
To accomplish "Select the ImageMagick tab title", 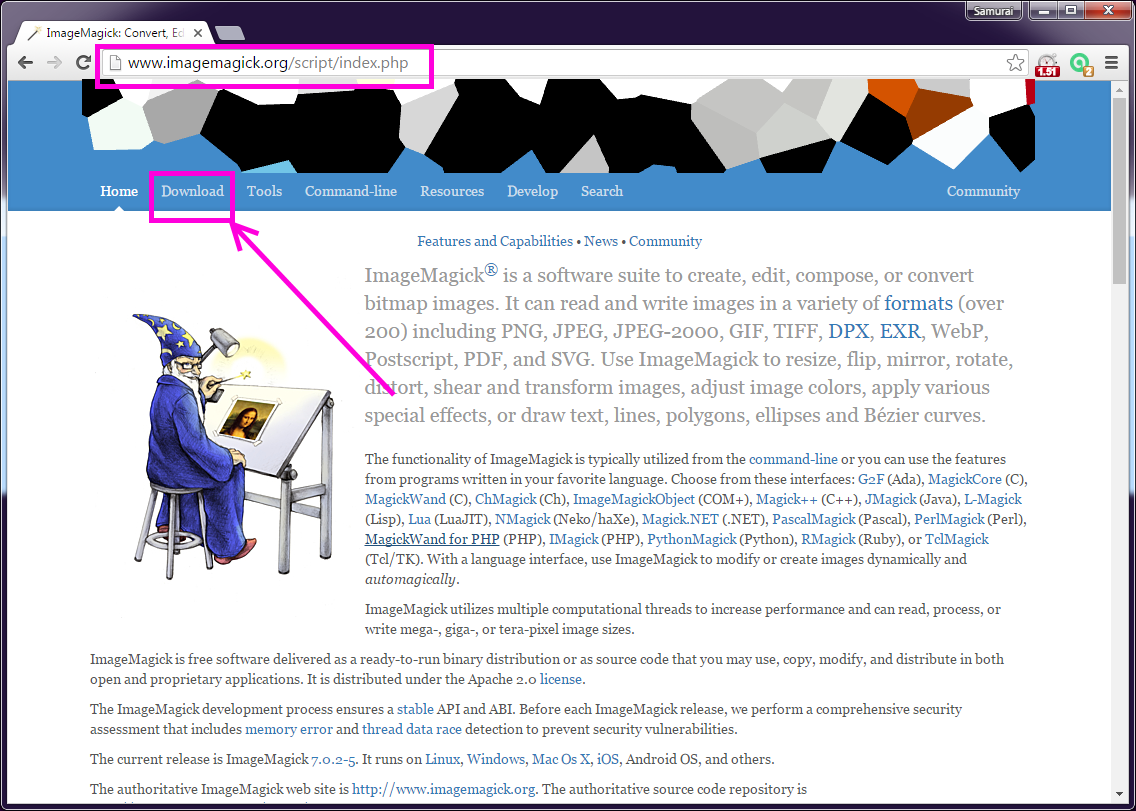I will (114, 33).
